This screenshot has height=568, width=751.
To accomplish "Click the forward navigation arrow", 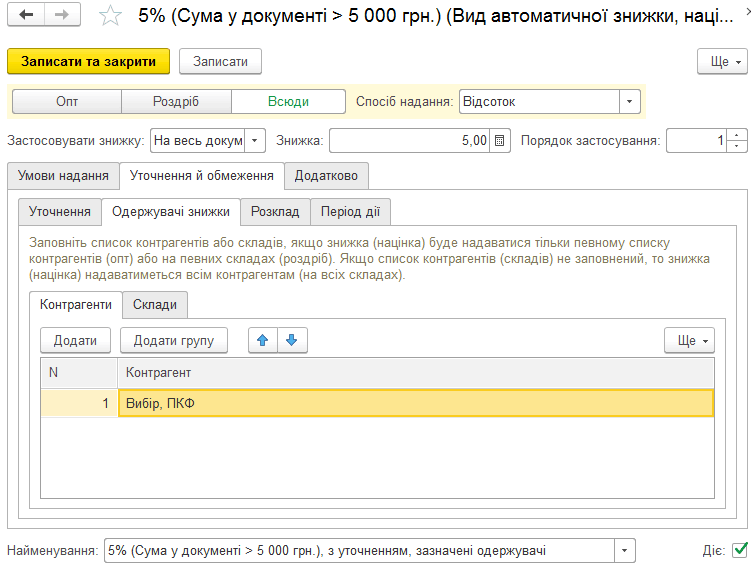I will (x=62, y=15).
